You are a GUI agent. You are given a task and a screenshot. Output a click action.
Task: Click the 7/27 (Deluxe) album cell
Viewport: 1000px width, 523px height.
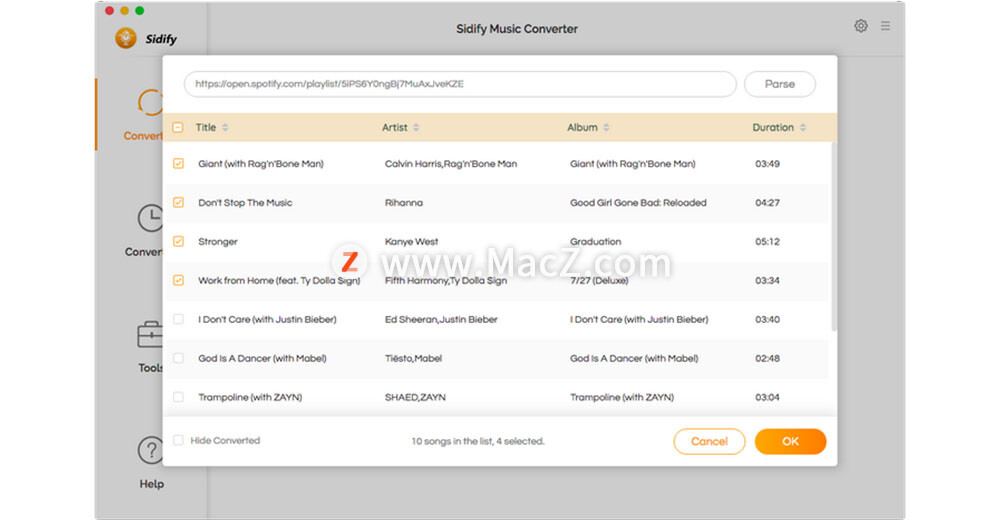(599, 281)
